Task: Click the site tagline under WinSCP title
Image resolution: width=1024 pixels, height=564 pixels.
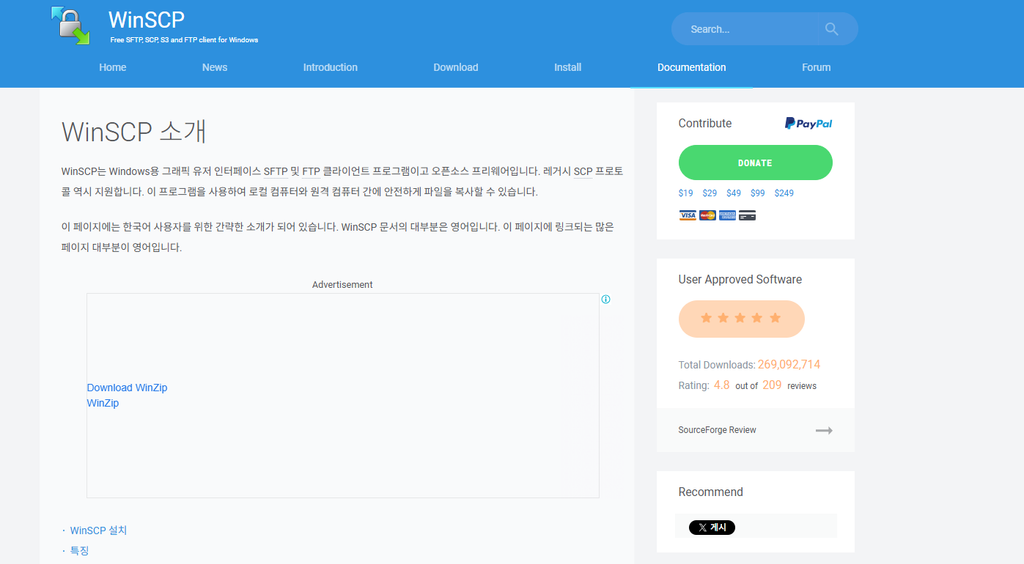Action: (x=184, y=40)
